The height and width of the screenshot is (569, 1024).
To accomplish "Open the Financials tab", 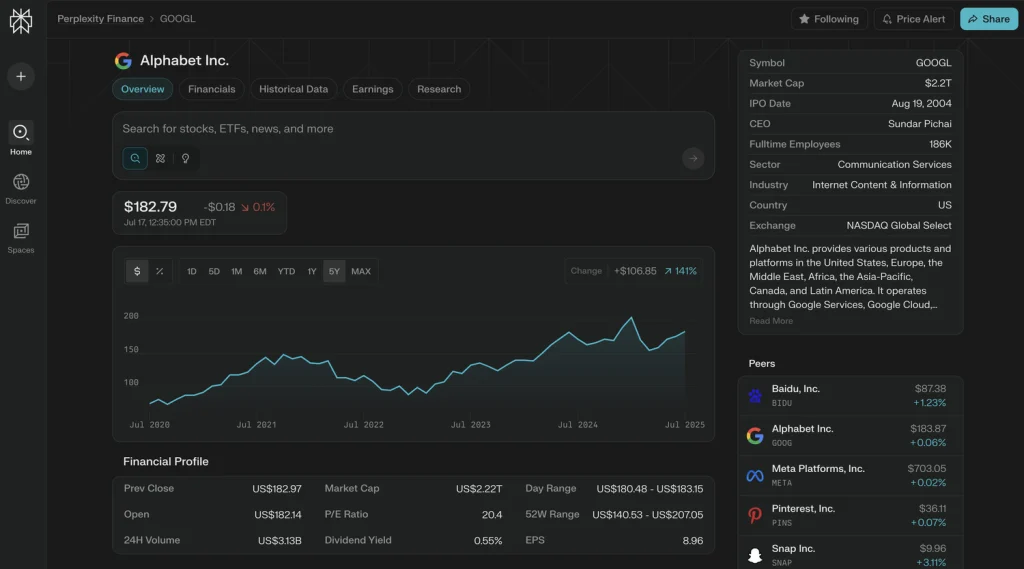I will point(211,89).
